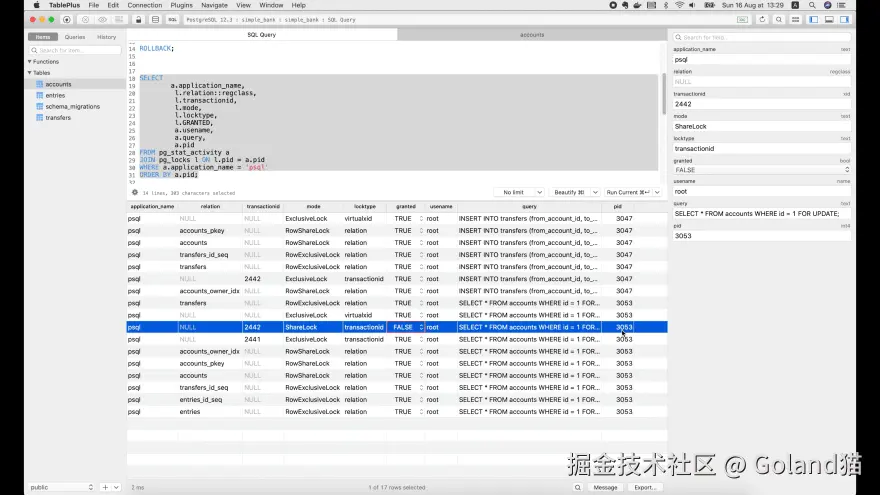880x495 pixels.
Task: Click the discard changes X icon
Action: tap(85, 20)
